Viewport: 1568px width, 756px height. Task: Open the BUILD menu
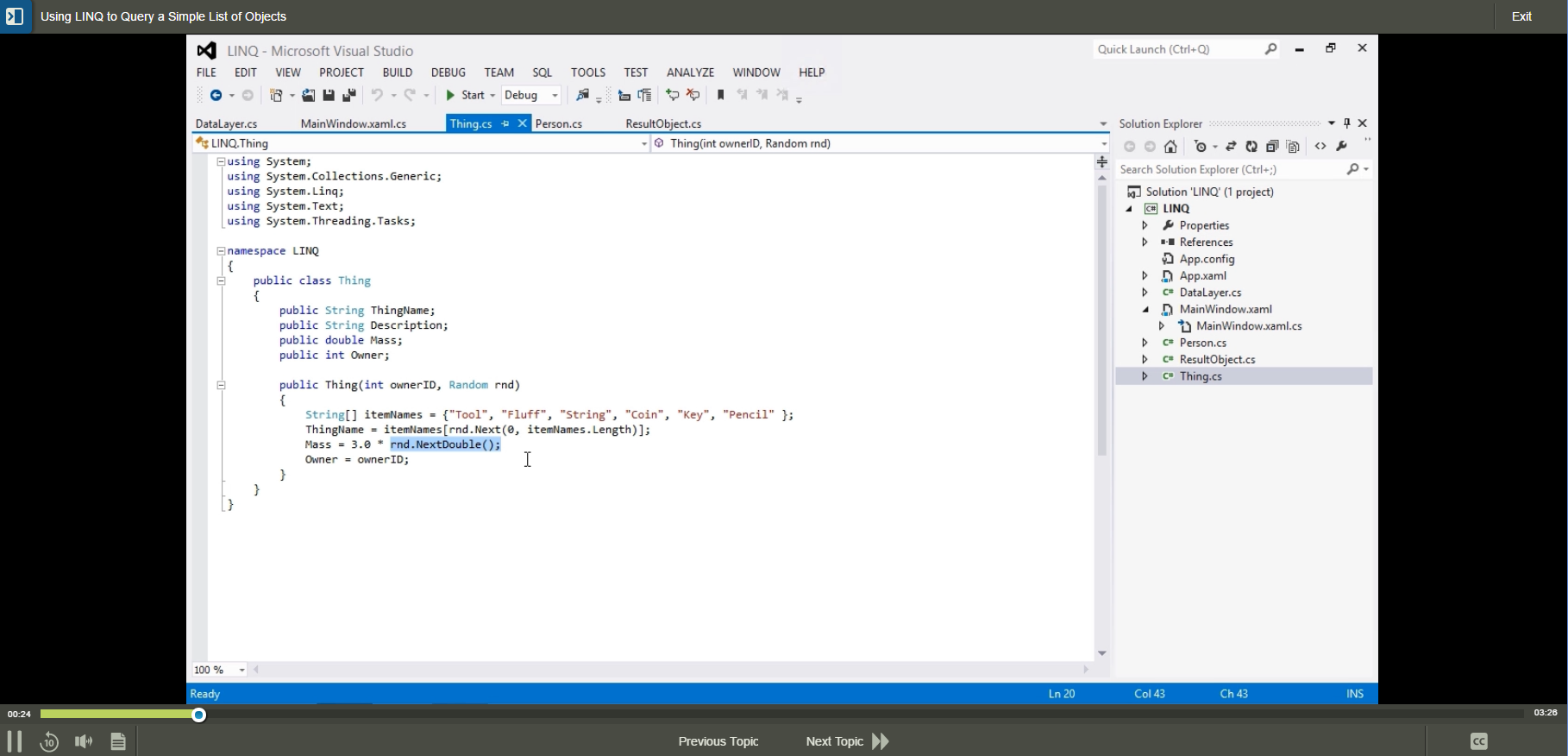tap(398, 72)
